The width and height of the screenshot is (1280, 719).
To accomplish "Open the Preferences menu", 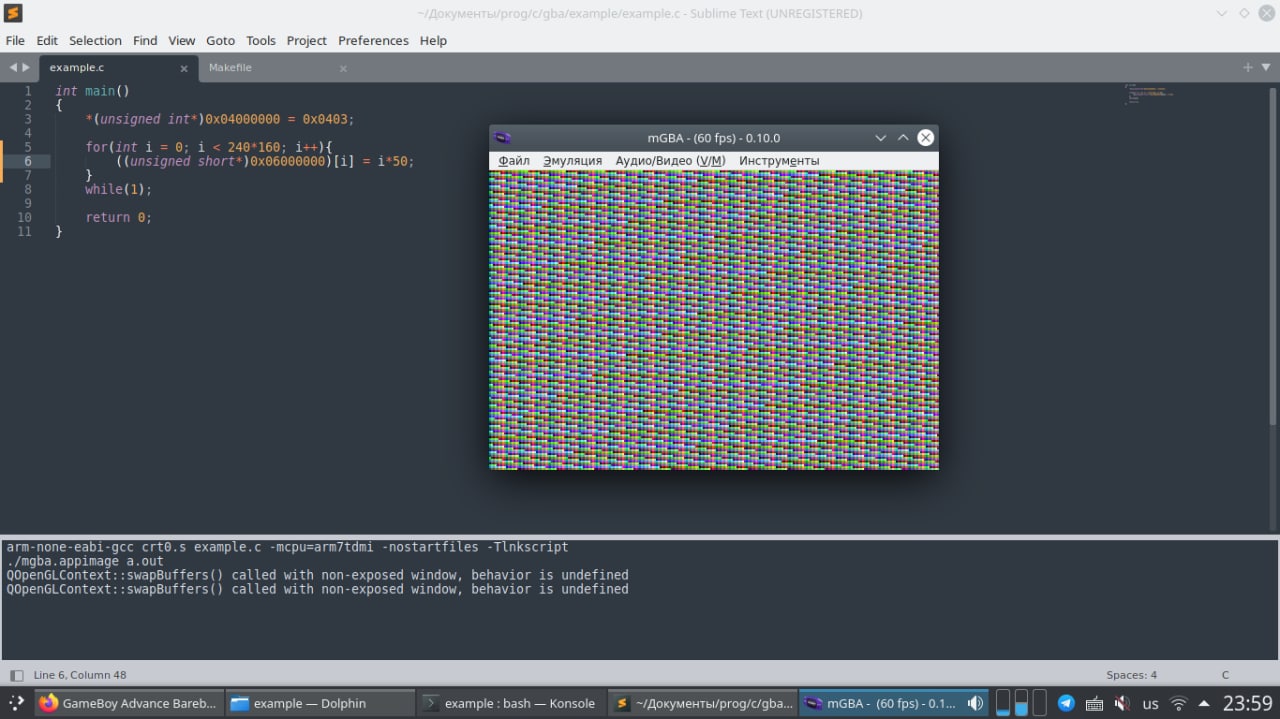I will tap(373, 40).
